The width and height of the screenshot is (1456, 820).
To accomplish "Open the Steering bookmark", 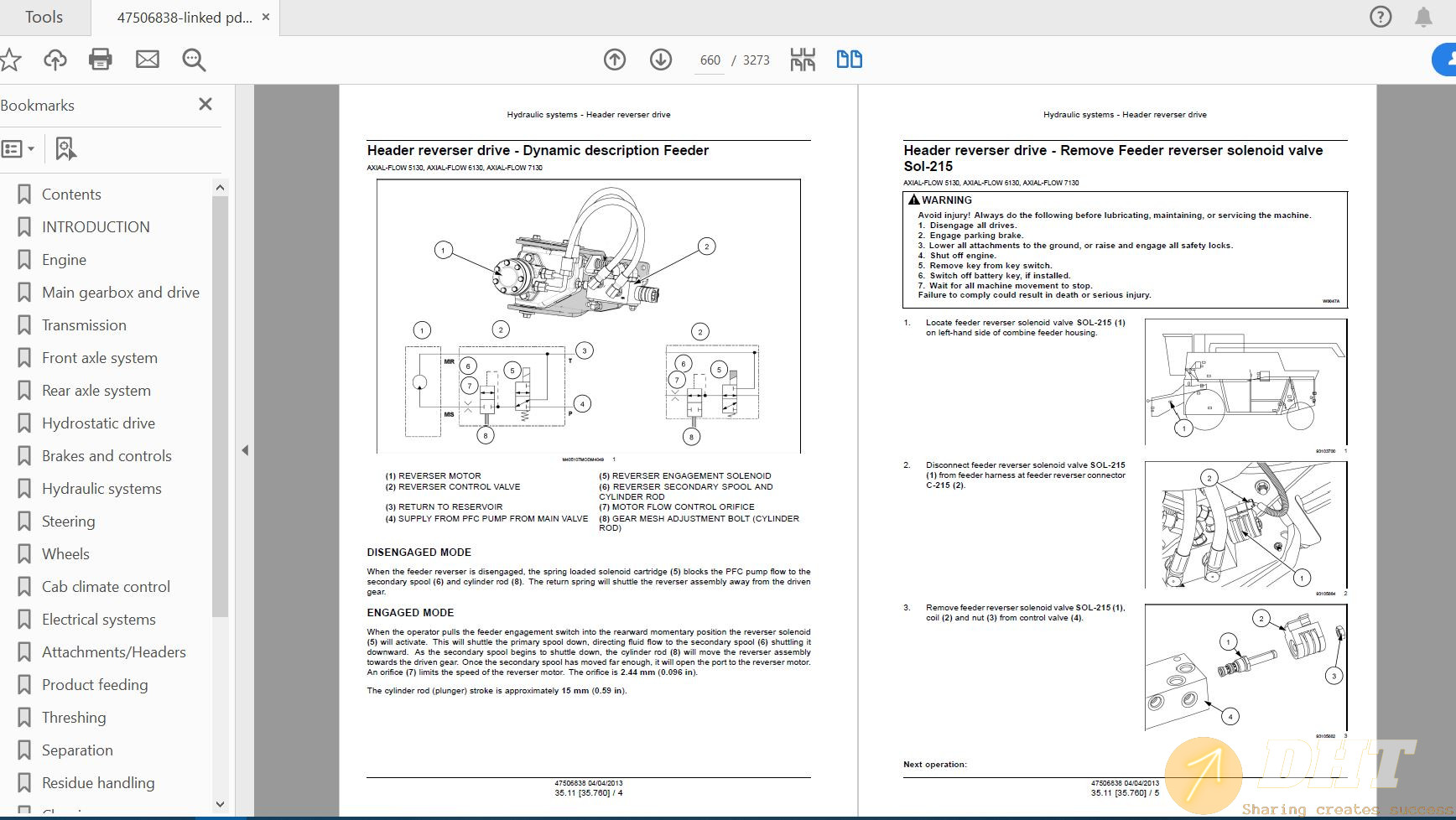I will click(x=68, y=522).
